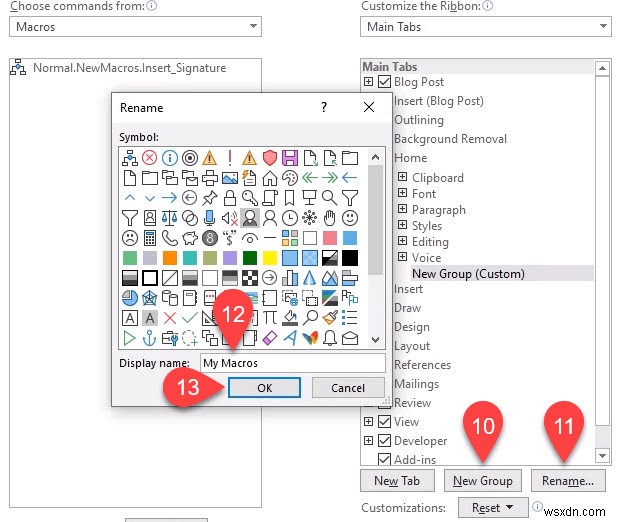Viewport: 617px width, 522px height.
Task: Confirm the rename with OK
Action: point(264,388)
